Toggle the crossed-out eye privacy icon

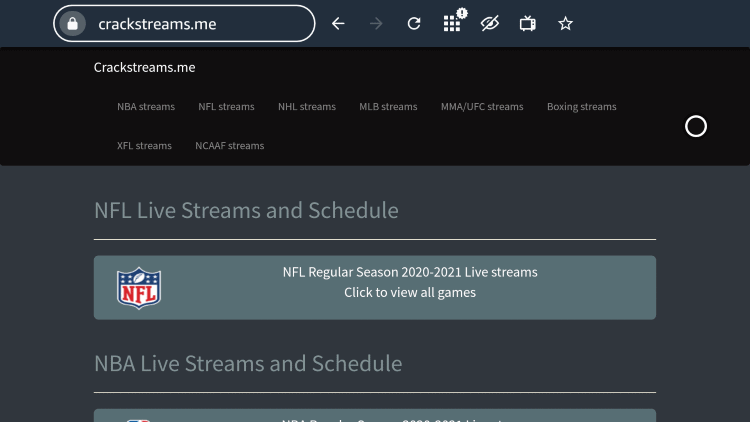[x=490, y=23]
